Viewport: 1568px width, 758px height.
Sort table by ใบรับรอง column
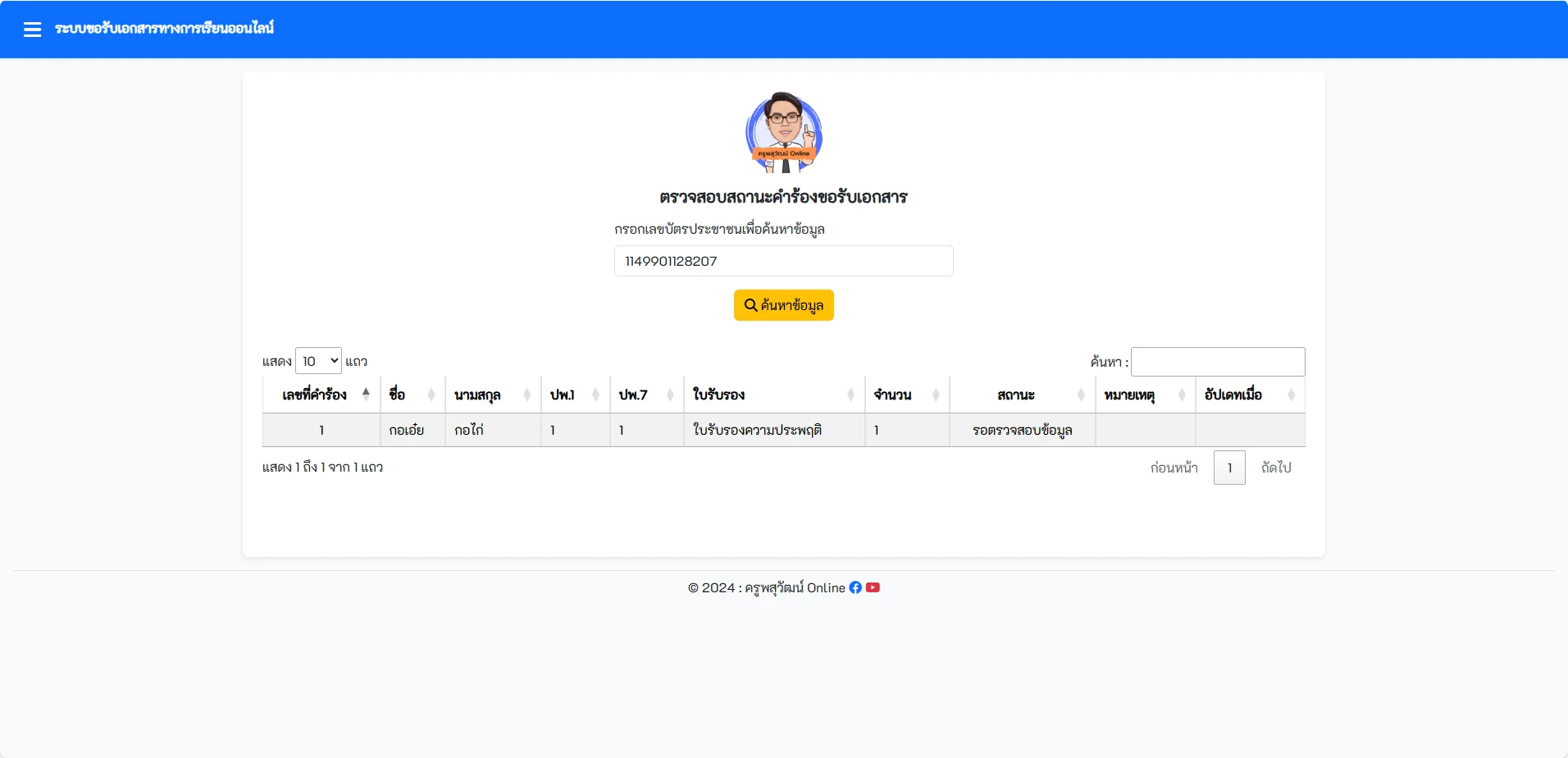[x=774, y=395]
